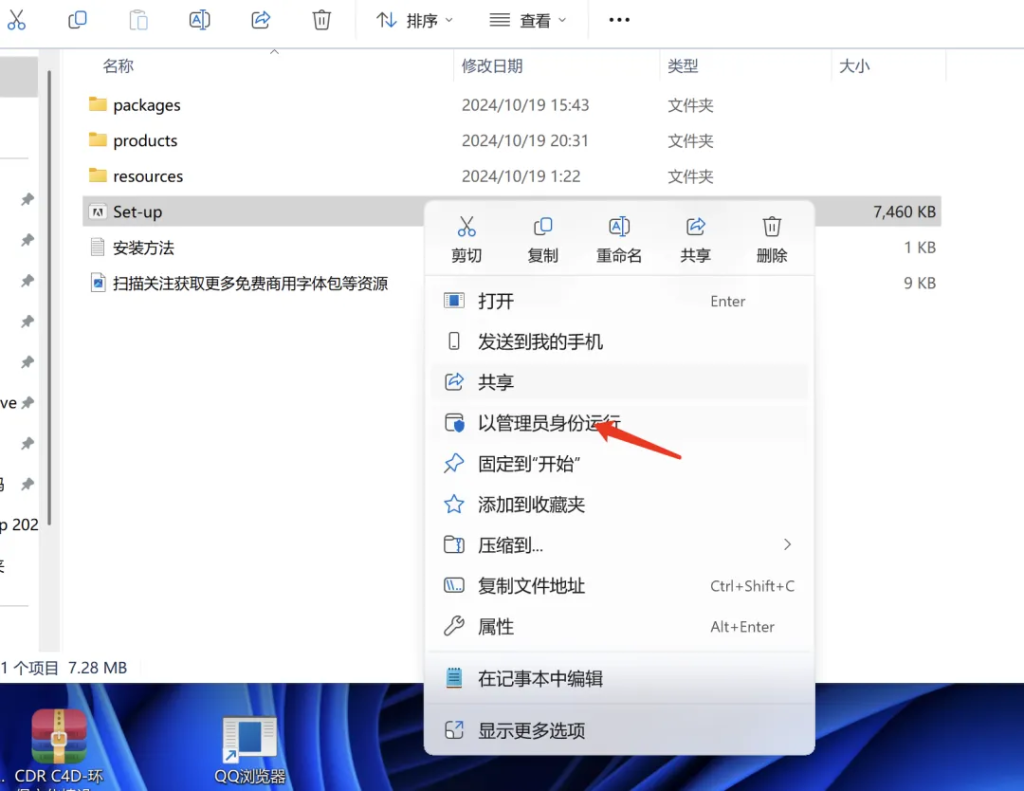Screen dimensions: 1024x791
Task: Choose 显示更多选项 from context menu
Action: point(619,730)
